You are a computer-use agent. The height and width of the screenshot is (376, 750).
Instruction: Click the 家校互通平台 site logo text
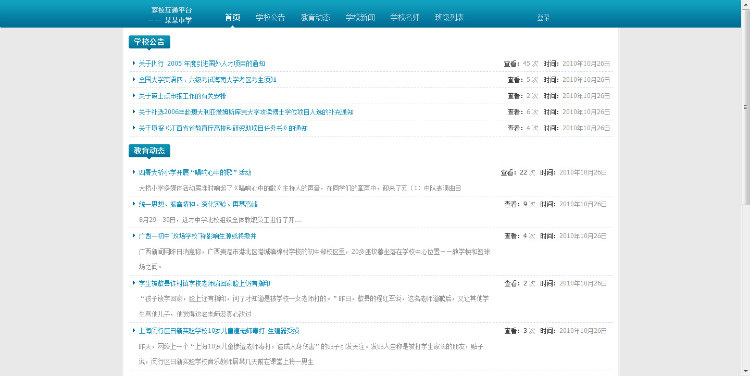click(172, 10)
